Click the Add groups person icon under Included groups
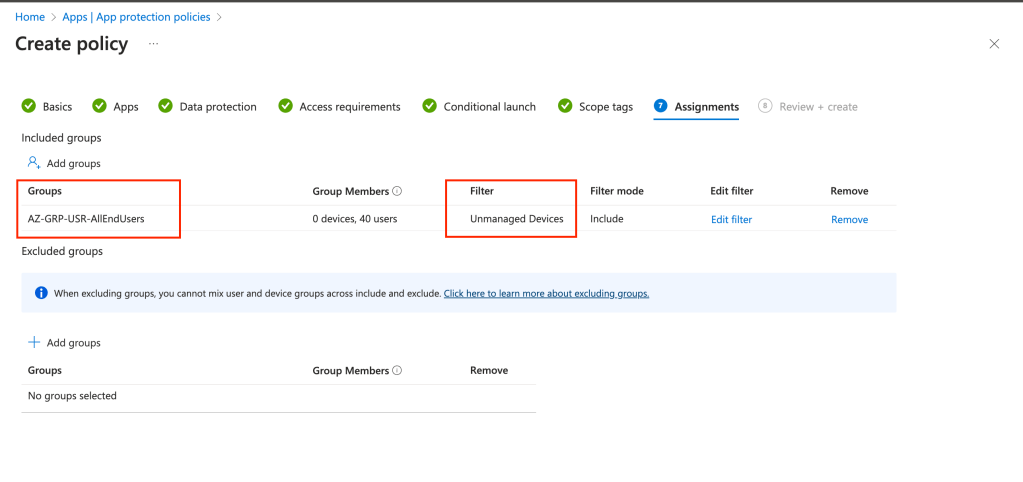 (34, 163)
